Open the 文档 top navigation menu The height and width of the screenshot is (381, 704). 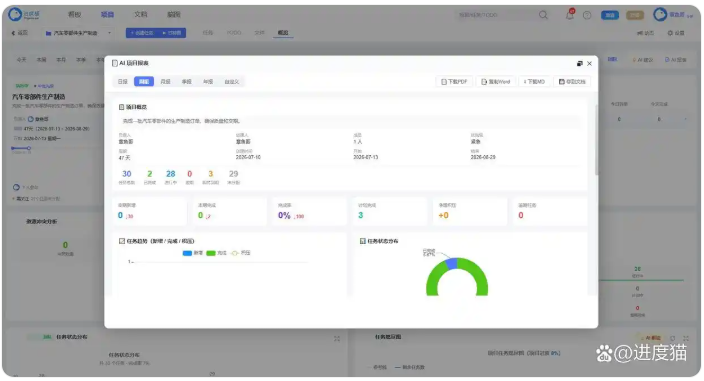[141, 14]
